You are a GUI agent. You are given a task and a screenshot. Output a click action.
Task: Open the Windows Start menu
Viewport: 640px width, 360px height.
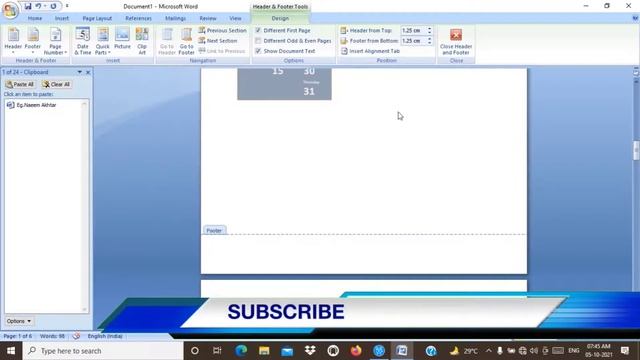11,351
